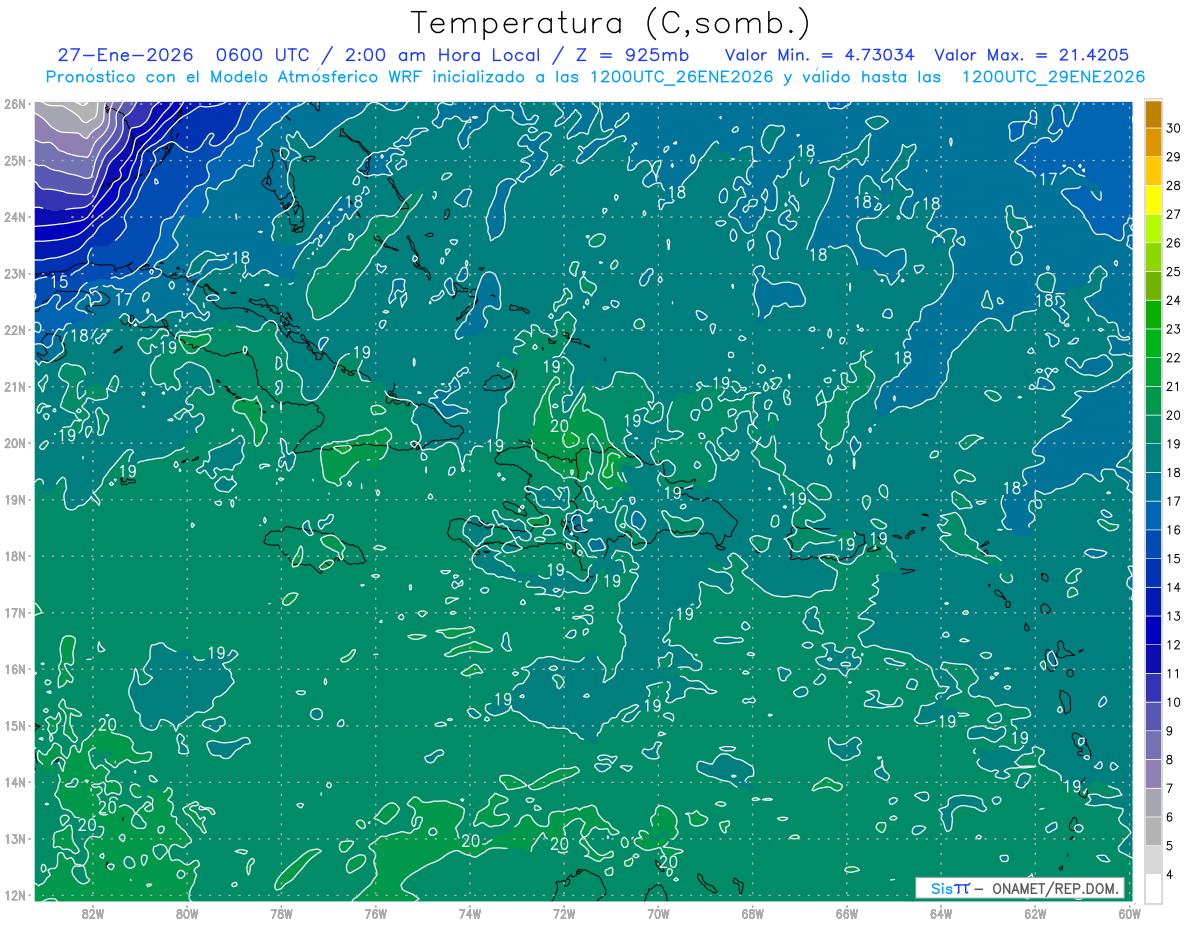Viewport: 1200px width, 927px height.
Task: Click the '15' contour label on the map
Action: [x=60, y=282]
